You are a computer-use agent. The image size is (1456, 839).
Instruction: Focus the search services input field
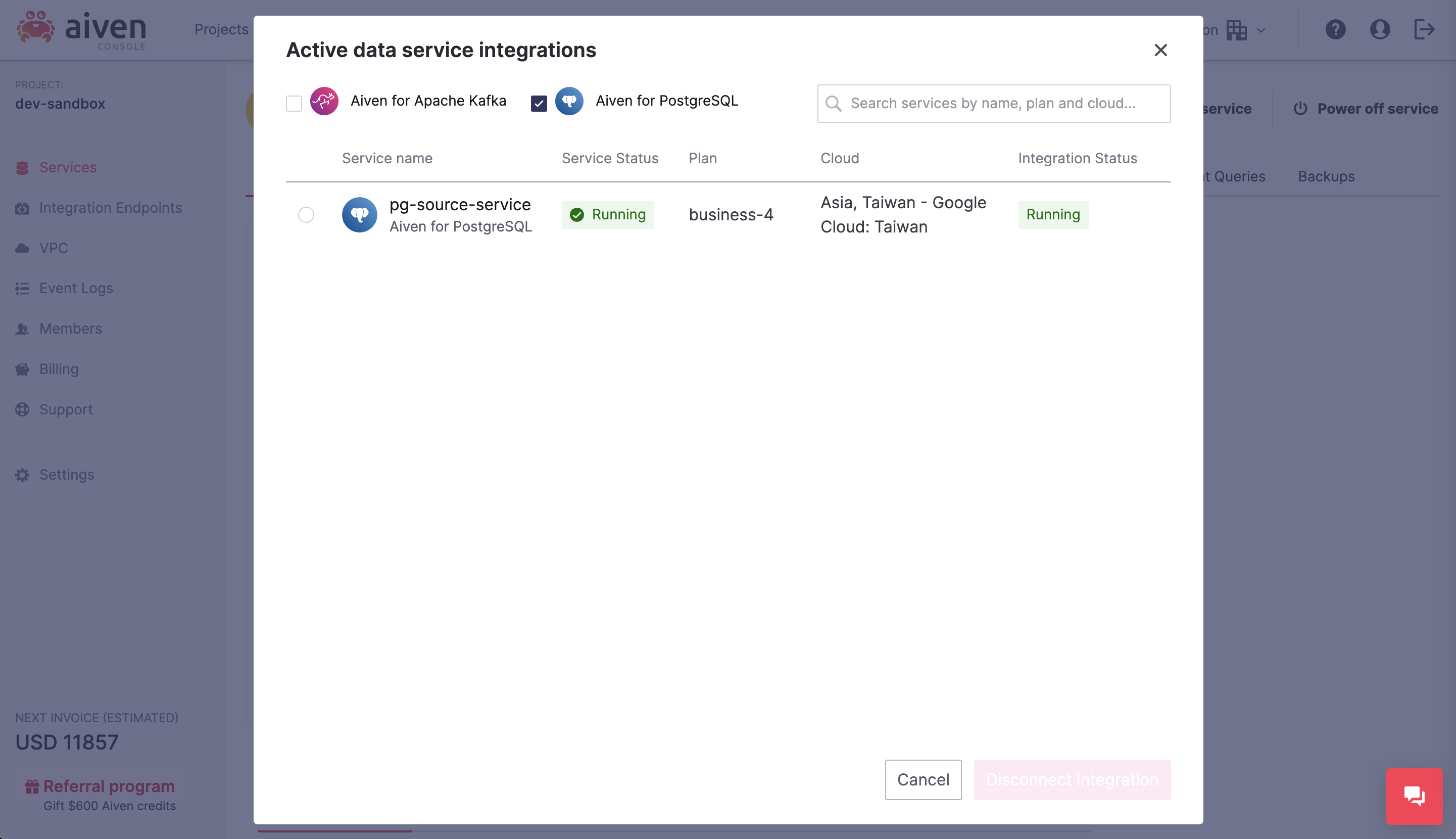994,104
